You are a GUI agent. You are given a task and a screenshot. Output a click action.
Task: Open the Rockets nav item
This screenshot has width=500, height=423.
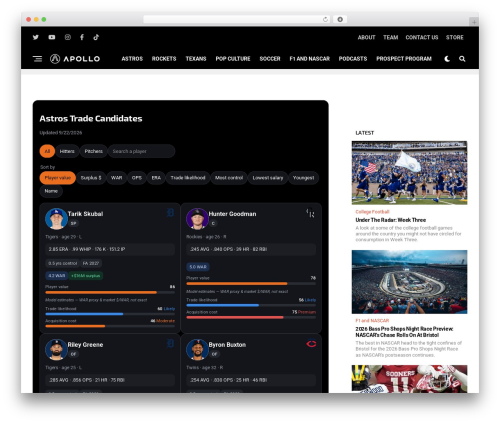[x=164, y=59]
